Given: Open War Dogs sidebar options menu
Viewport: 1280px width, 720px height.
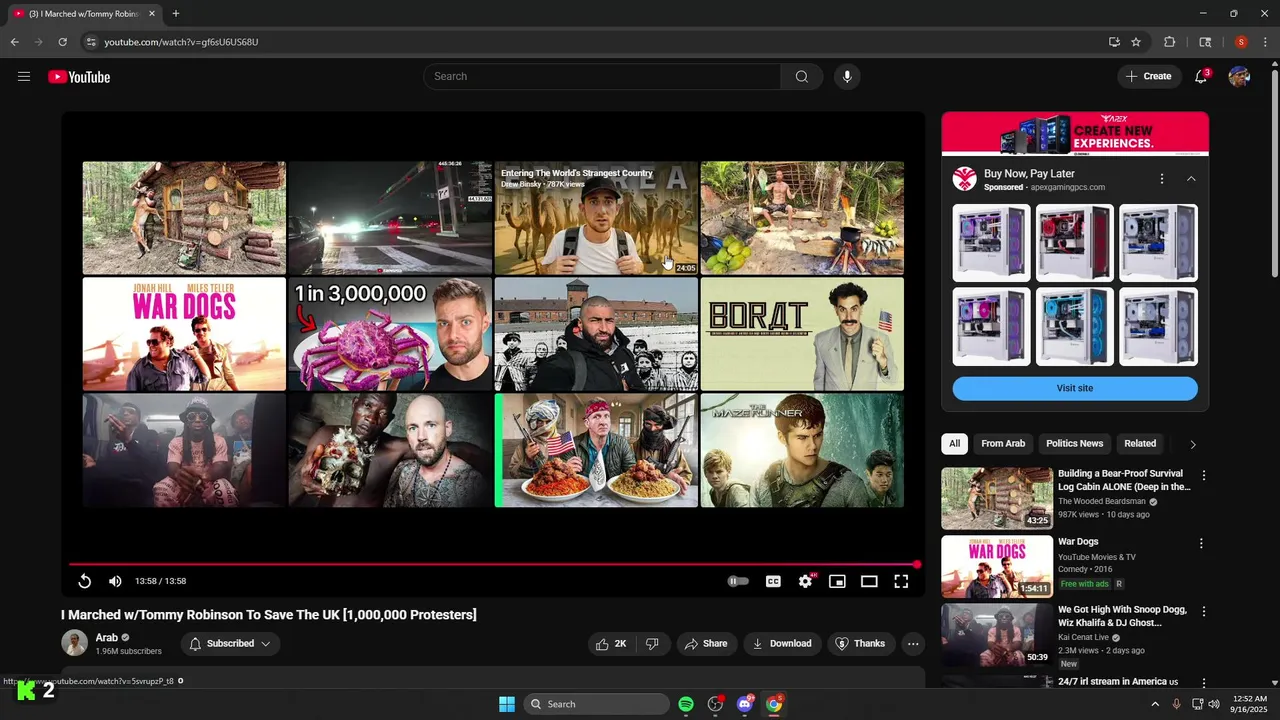Looking at the screenshot, I should click(1201, 544).
